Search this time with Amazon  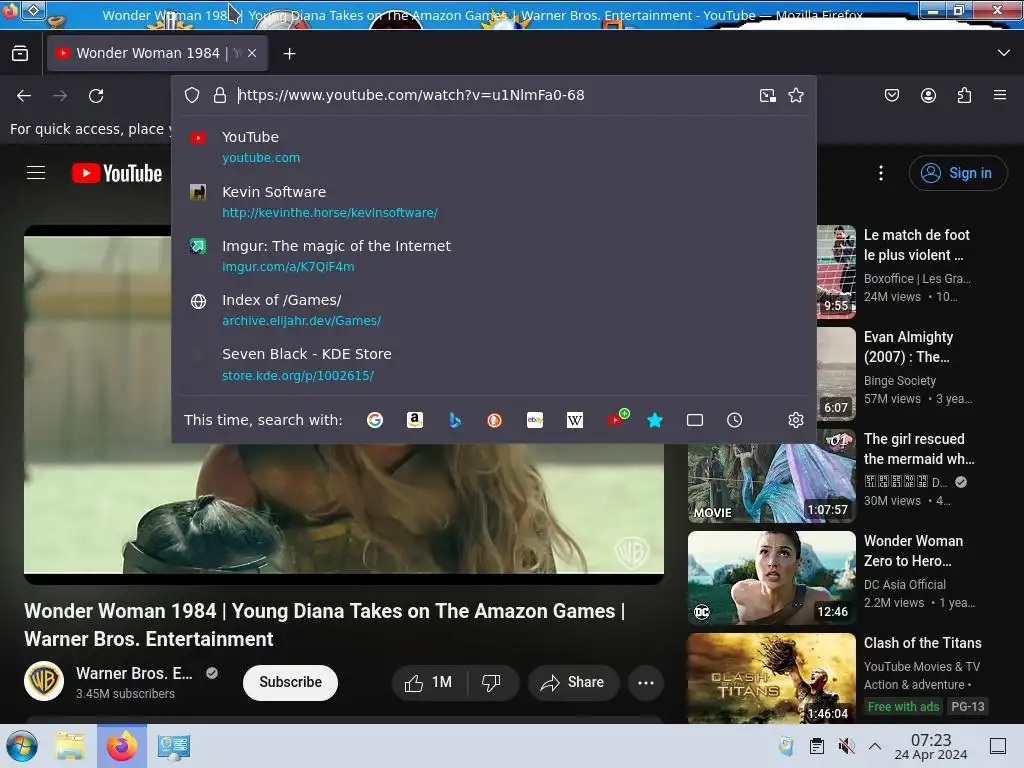pos(415,420)
